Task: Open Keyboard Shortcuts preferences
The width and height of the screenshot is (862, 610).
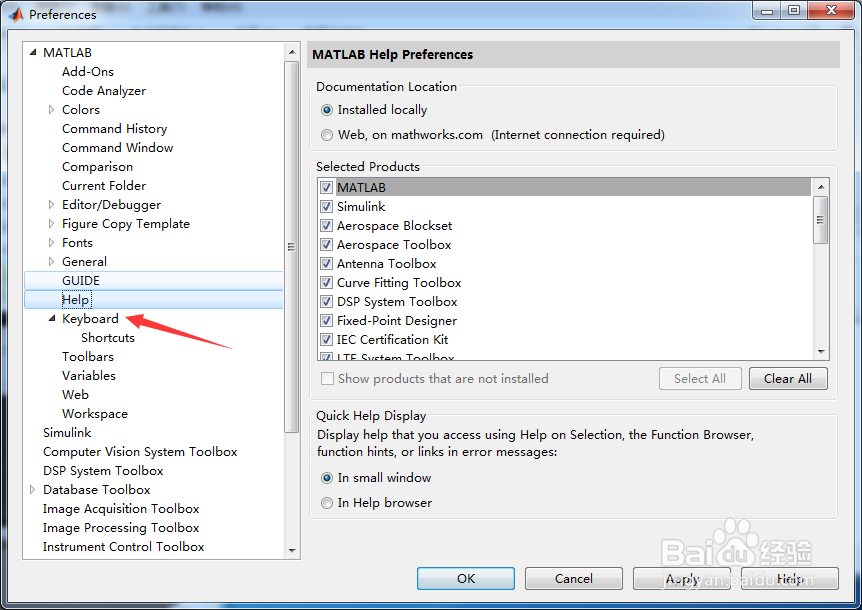Action: pos(108,337)
